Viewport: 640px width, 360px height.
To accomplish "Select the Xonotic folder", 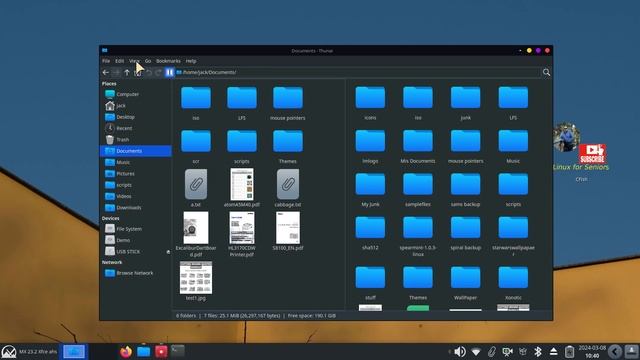I will [x=513, y=278].
